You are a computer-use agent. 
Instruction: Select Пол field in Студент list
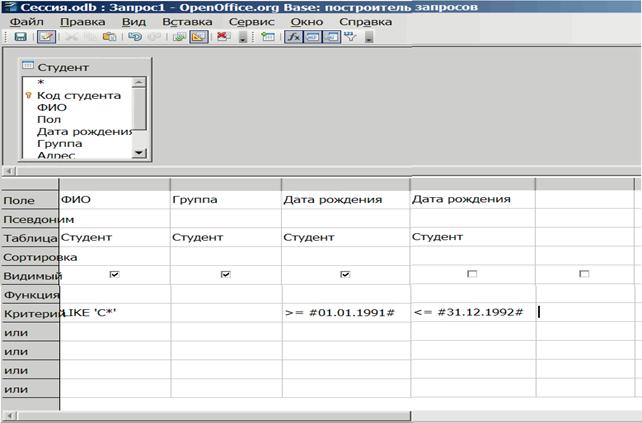(49, 120)
